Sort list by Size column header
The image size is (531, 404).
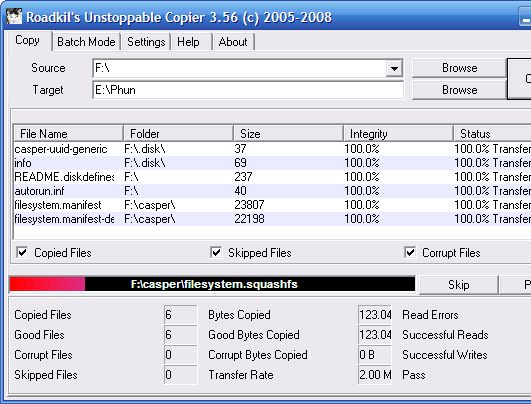coord(289,133)
